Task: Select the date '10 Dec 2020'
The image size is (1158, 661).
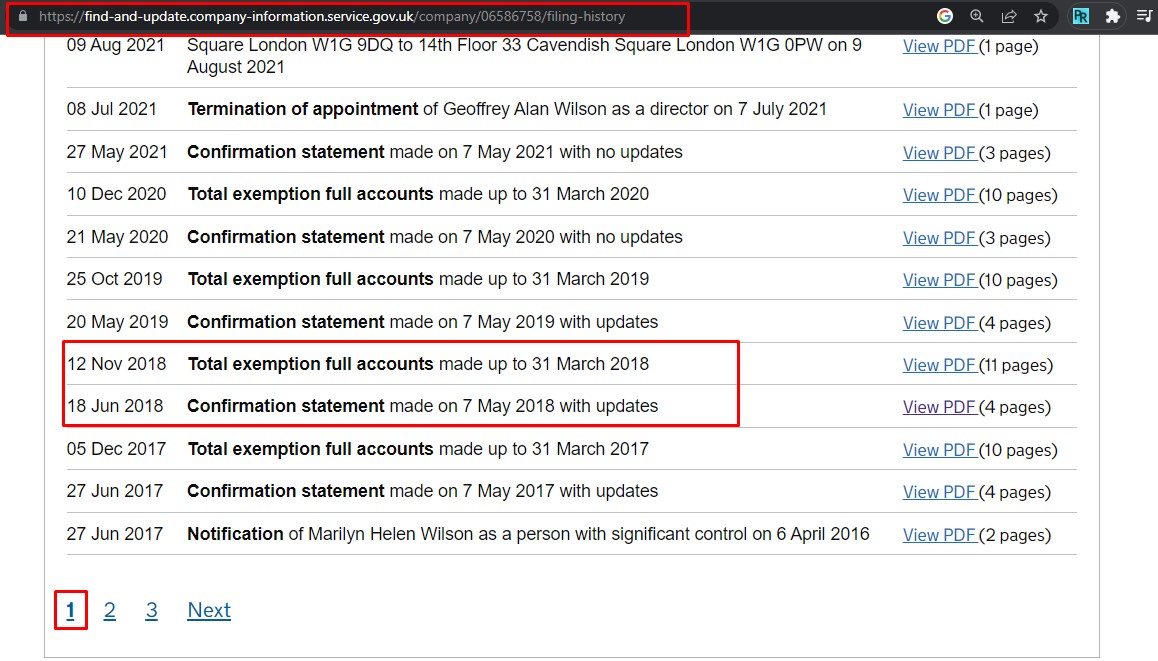Action: click(x=116, y=194)
